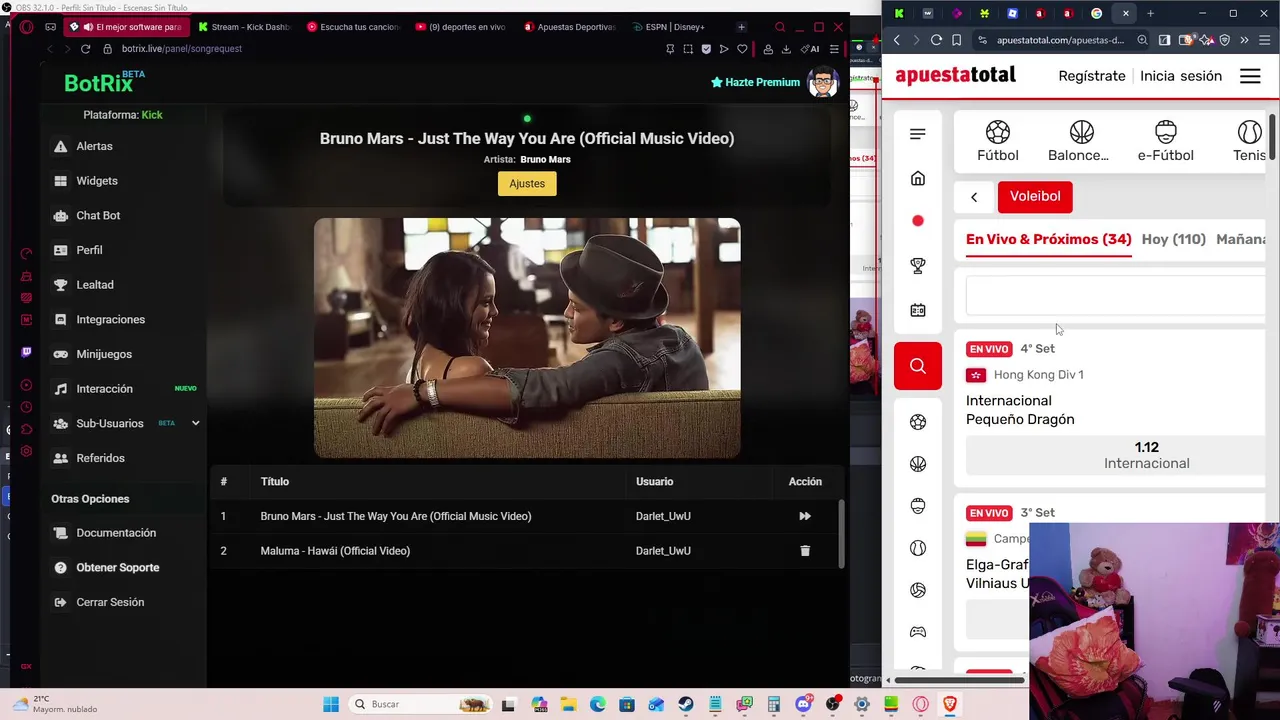Open a new tab in Opera
1280x720 pixels.
coord(741,27)
